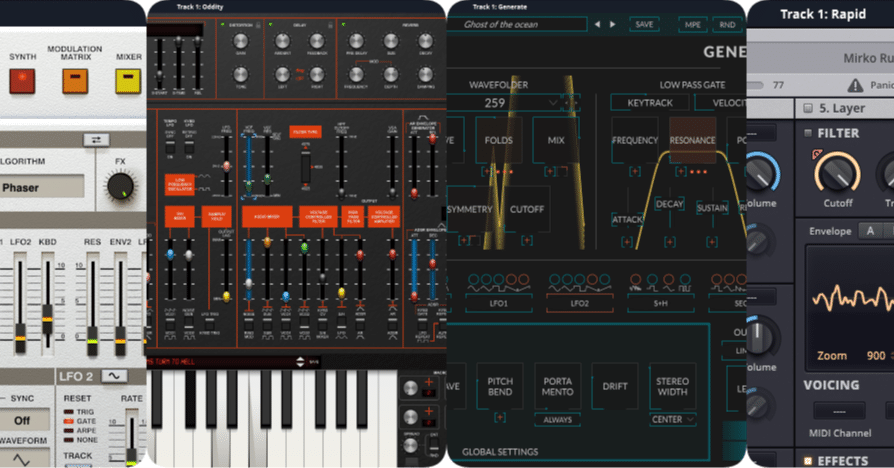The width and height of the screenshot is (894, 468).
Task: Open the wavefolder 259 dropdown
Action: coord(552,103)
